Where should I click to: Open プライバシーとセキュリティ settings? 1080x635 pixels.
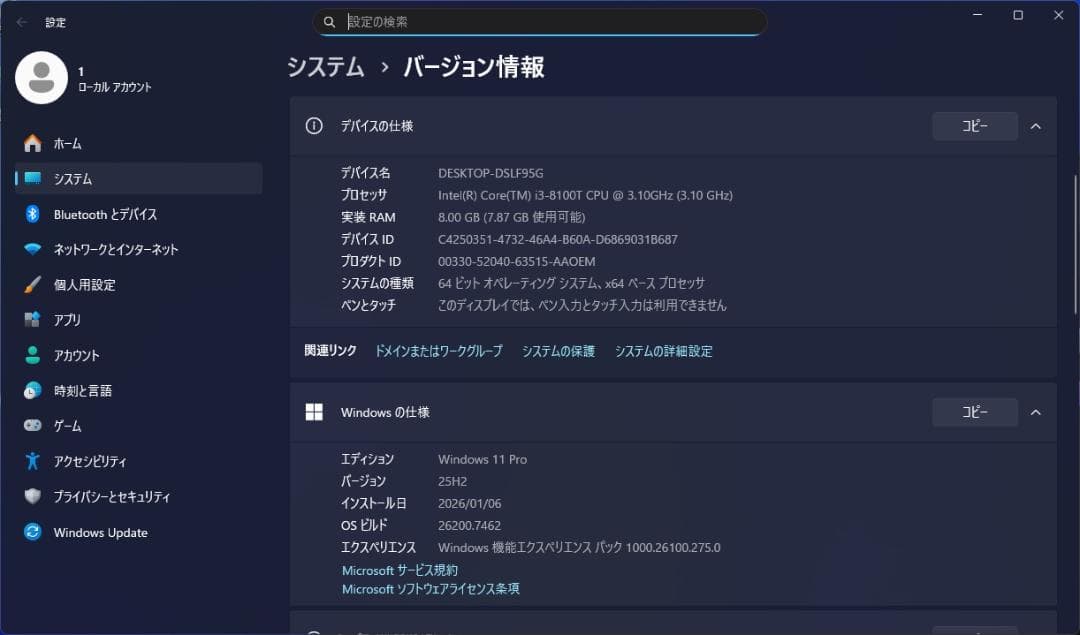[105, 496]
